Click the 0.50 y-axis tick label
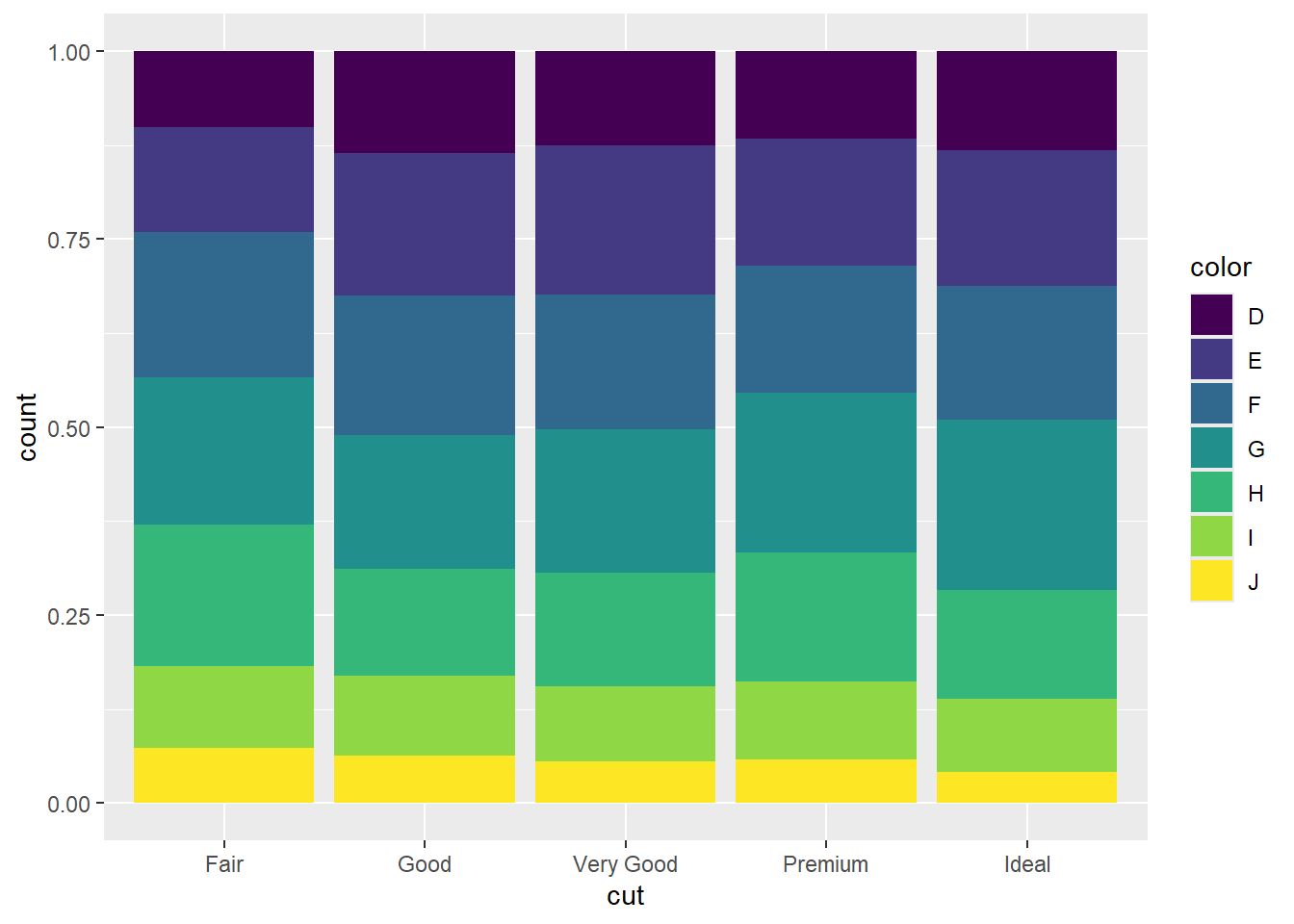The height and width of the screenshot is (924, 1294). click(x=69, y=428)
